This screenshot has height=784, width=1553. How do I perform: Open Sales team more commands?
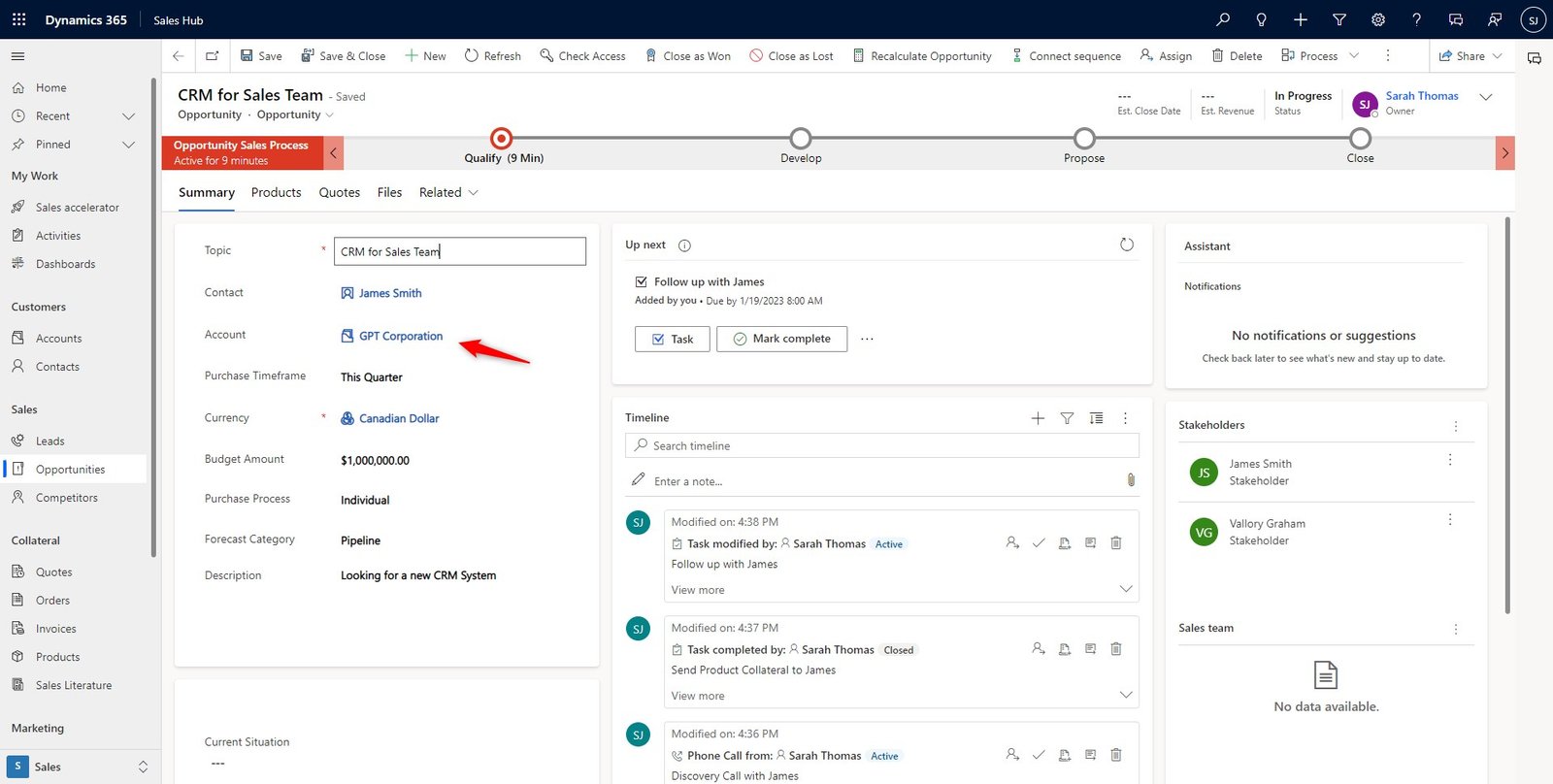pyautogui.click(x=1456, y=629)
